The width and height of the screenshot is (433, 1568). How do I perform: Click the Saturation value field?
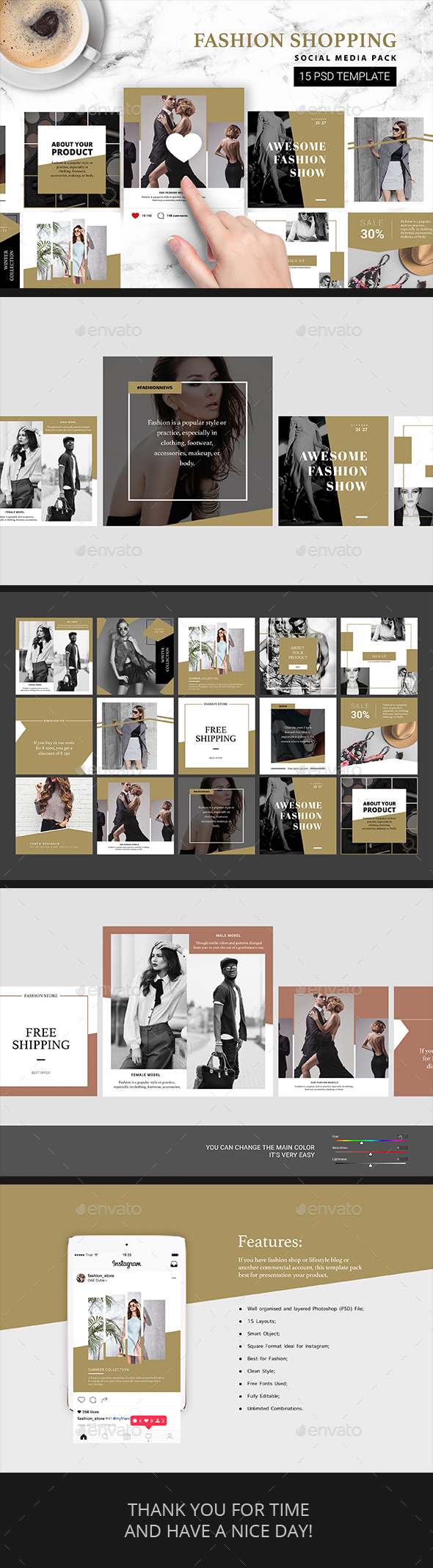tap(401, 1148)
